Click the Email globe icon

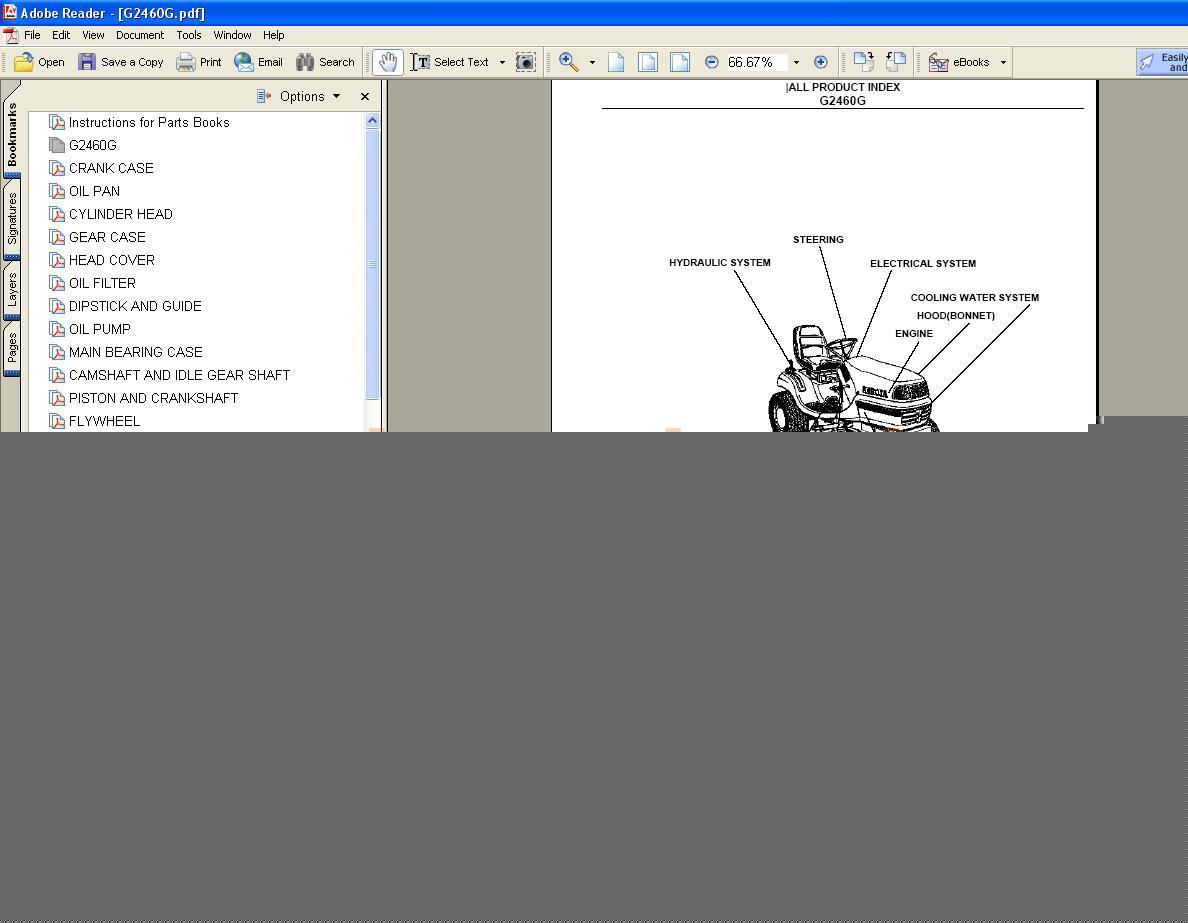tap(243, 62)
